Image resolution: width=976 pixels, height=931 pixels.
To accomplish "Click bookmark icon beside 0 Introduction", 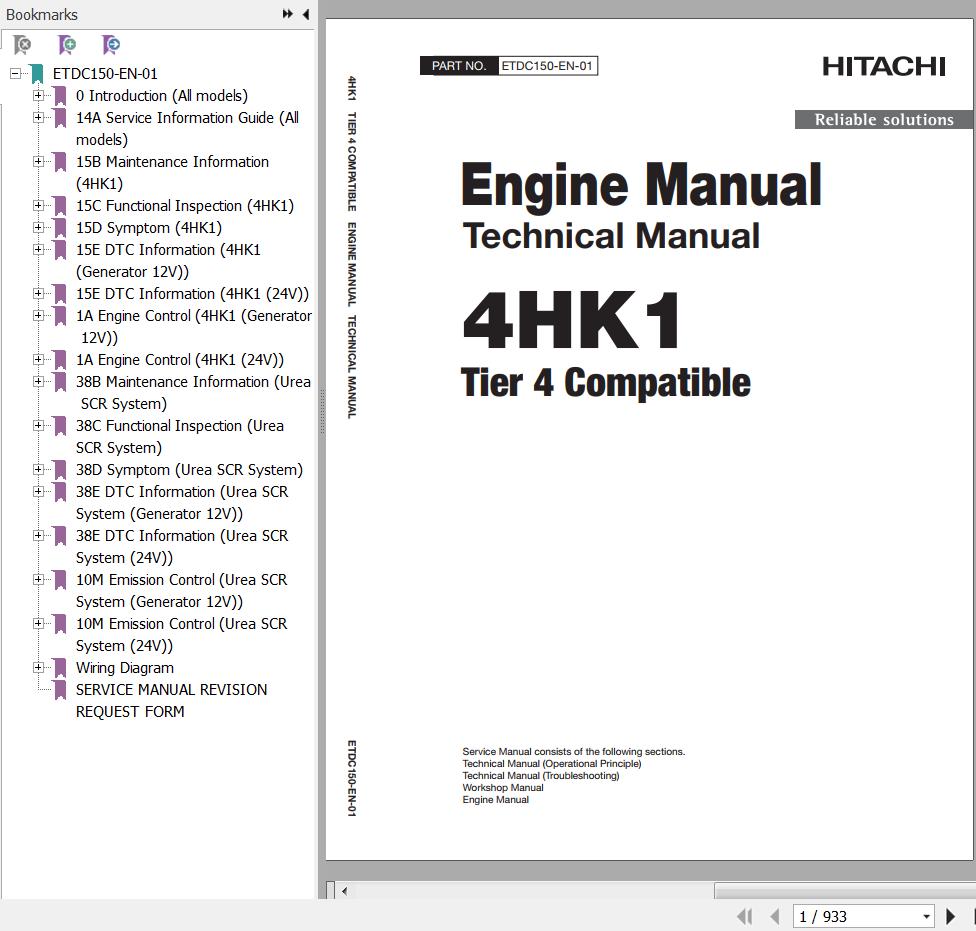I will coord(60,96).
